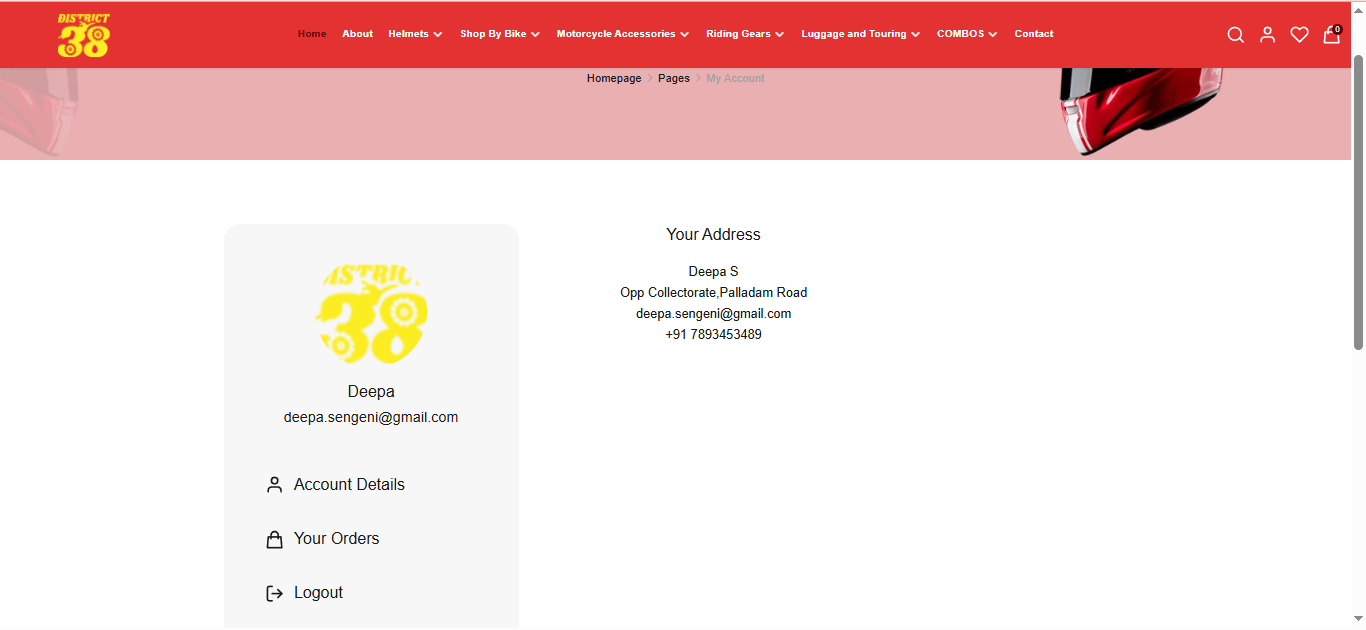Click the person icon beside Account Details
Image resolution: width=1366 pixels, height=630 pixels.
click(274, 485)
